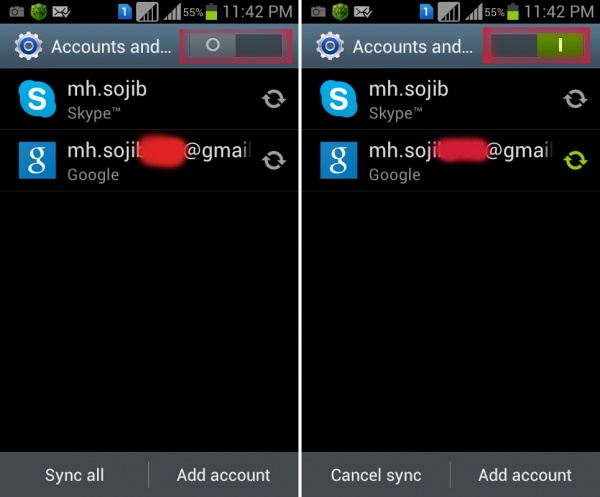Tap Skype sync icon in left screen
This screenshot has width=600, height=497.
274,99
